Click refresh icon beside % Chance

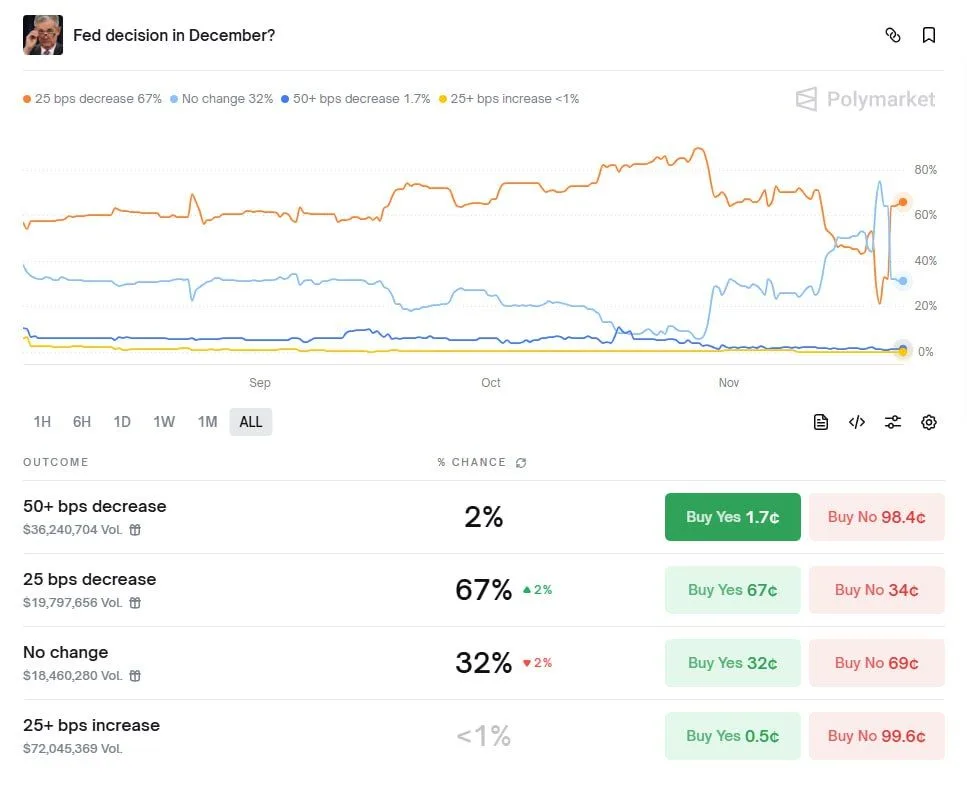click(521, 463)
